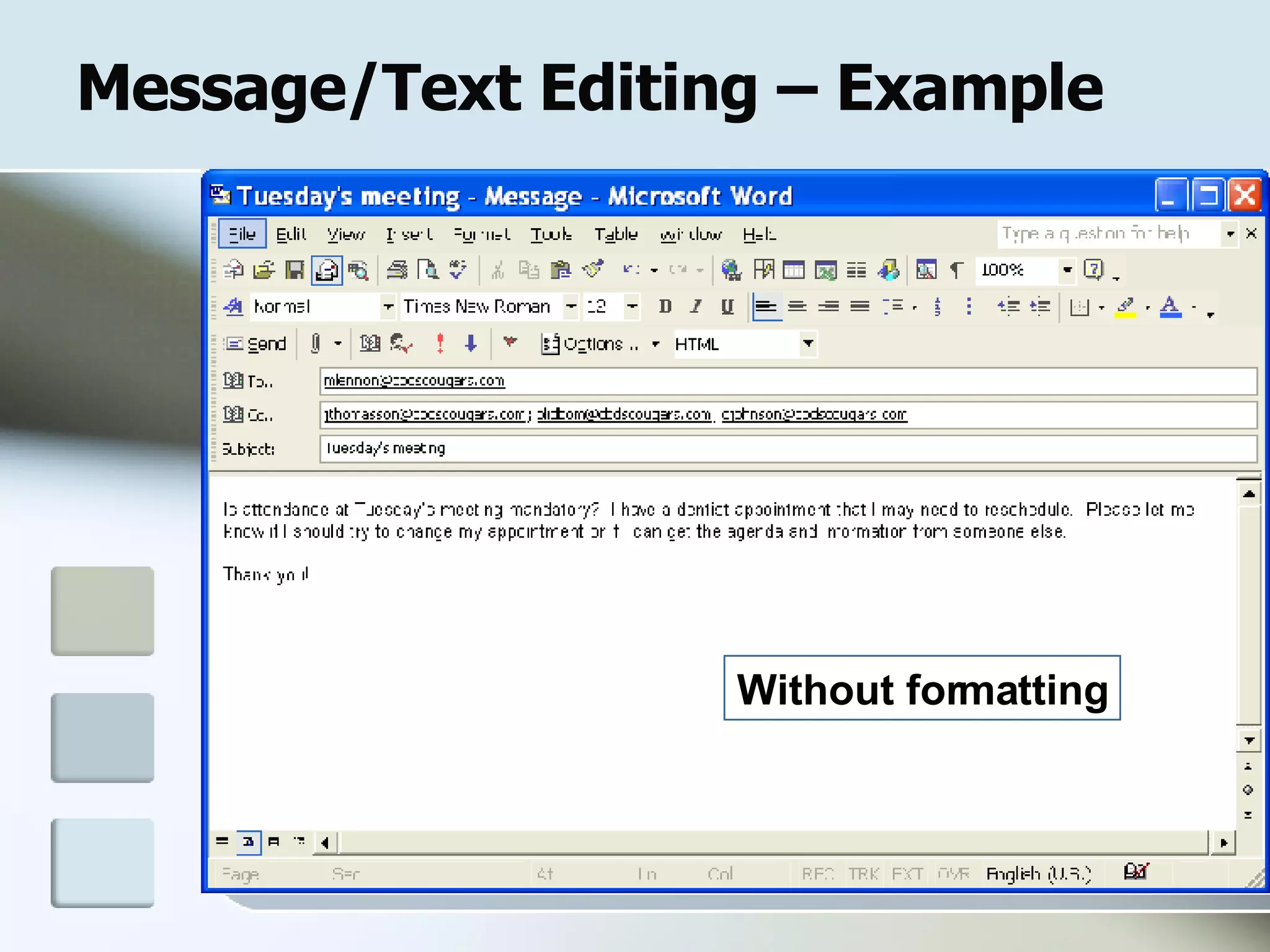Click the Insert File paperclip icon

(316, 343)
